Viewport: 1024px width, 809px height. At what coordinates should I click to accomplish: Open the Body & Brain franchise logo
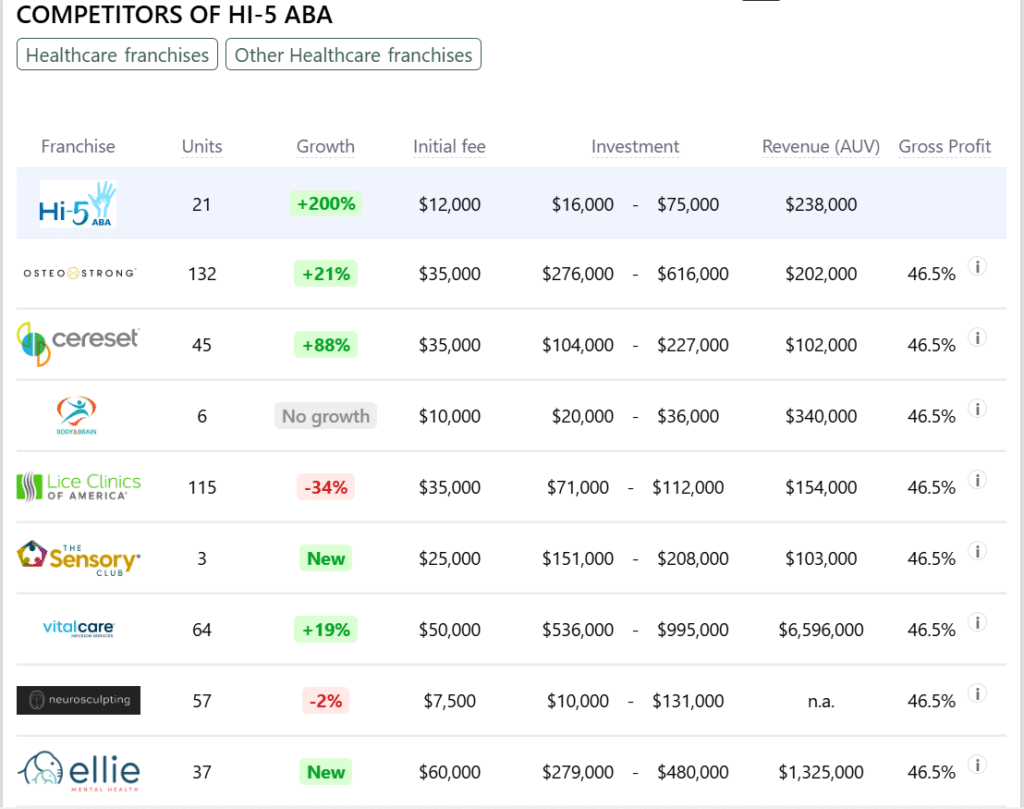pos(76,415)
